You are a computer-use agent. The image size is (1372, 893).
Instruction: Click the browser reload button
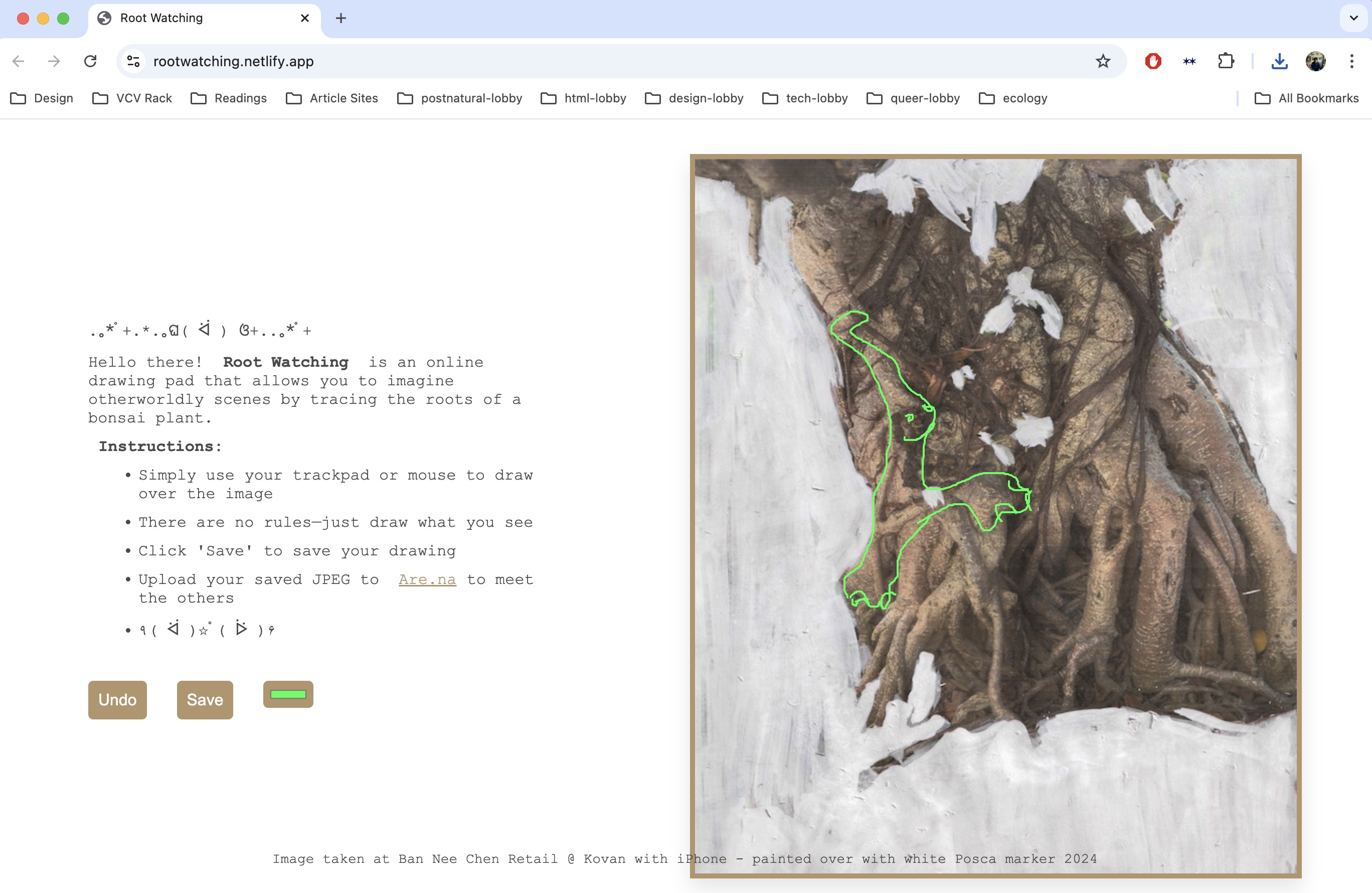coord(90,61)
